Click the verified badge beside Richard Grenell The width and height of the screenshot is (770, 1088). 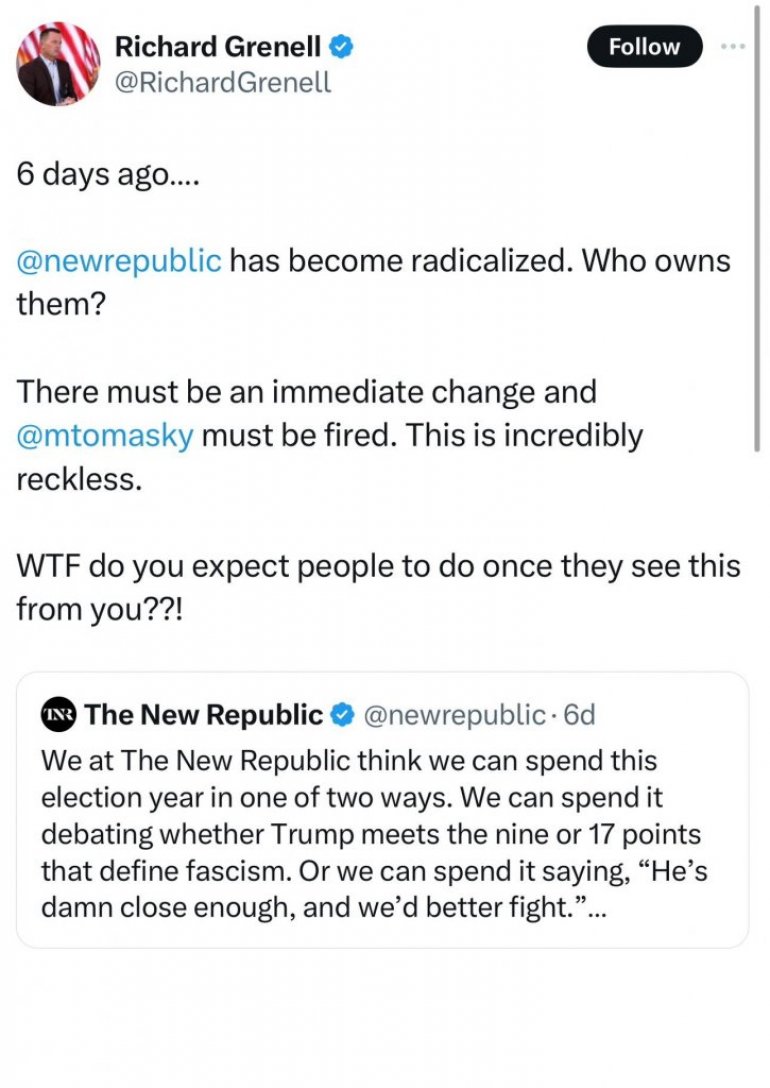click(341, 46)
